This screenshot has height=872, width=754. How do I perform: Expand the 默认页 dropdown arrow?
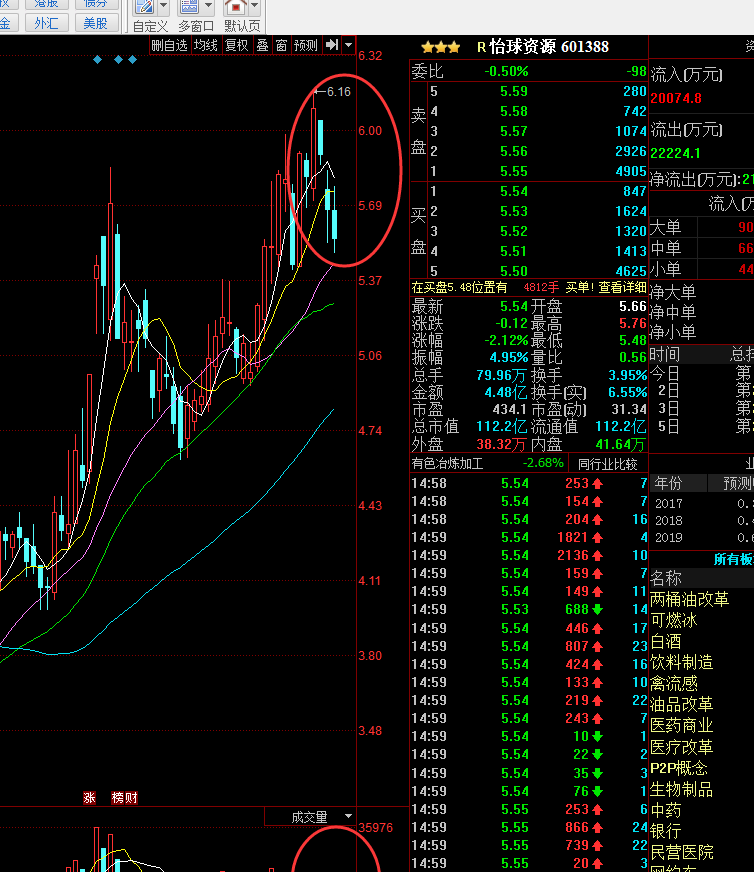255,6
